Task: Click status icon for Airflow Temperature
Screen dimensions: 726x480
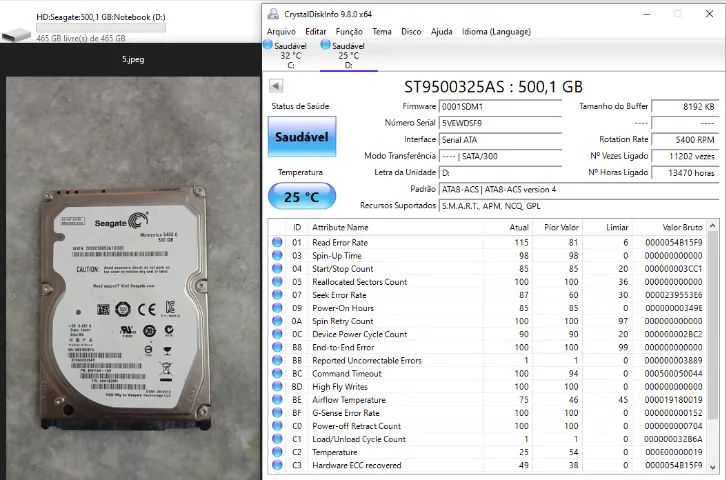Action: 277,399
